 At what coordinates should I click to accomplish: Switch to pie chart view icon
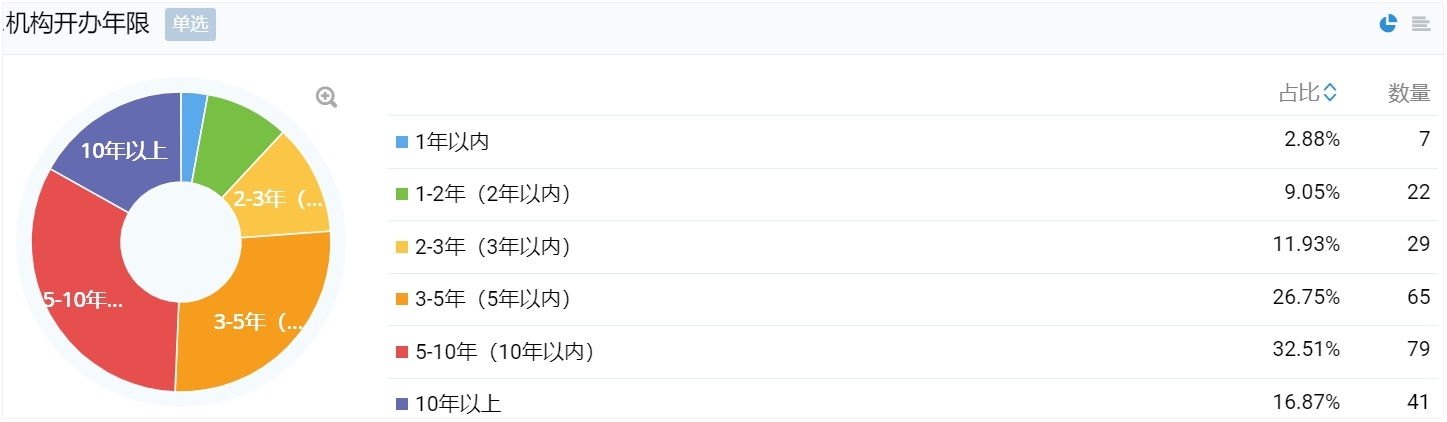click(1388, 23)
